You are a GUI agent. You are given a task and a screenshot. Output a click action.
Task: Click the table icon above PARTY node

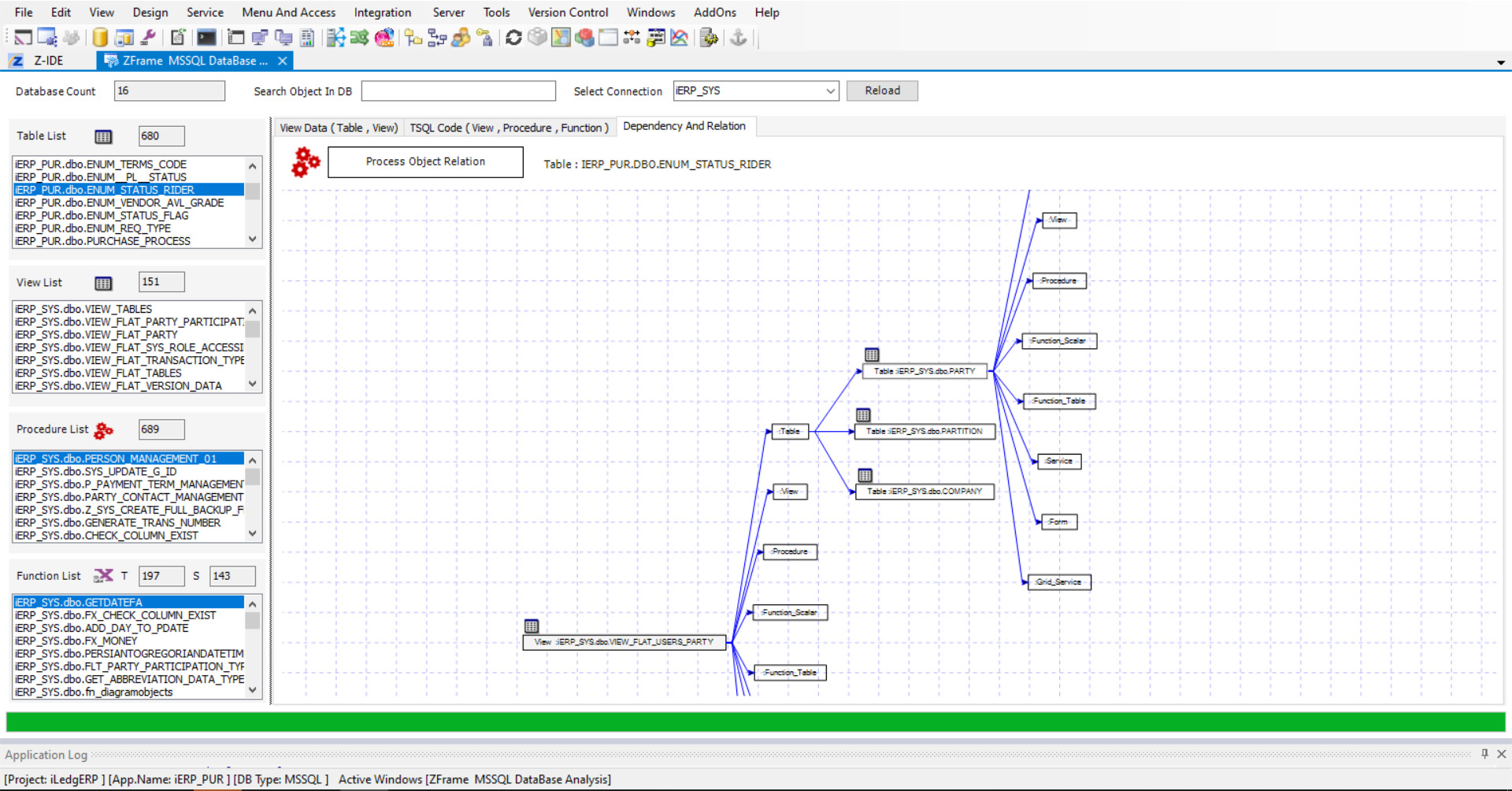872,355
